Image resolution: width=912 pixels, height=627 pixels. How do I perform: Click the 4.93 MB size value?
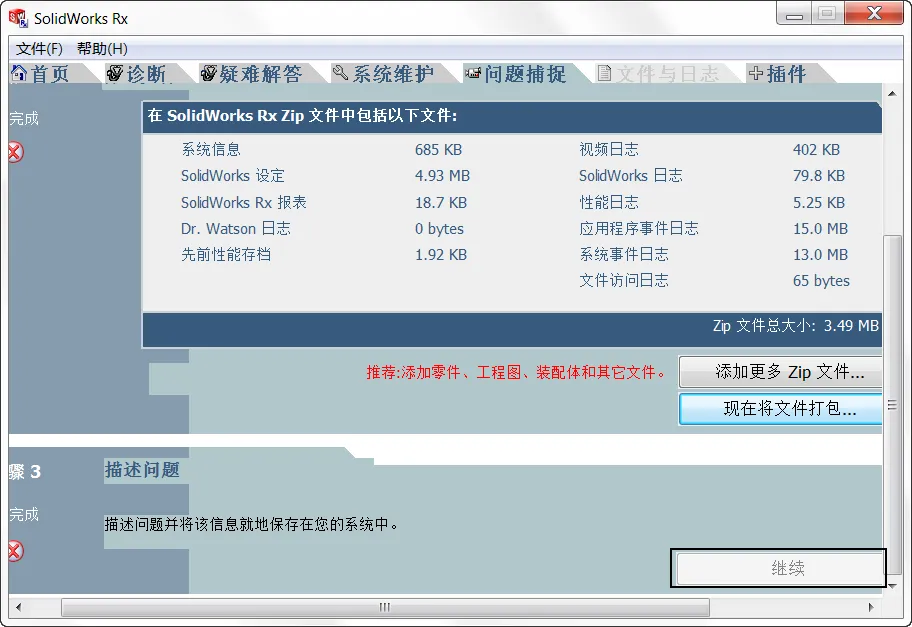[x=443, y=176]
